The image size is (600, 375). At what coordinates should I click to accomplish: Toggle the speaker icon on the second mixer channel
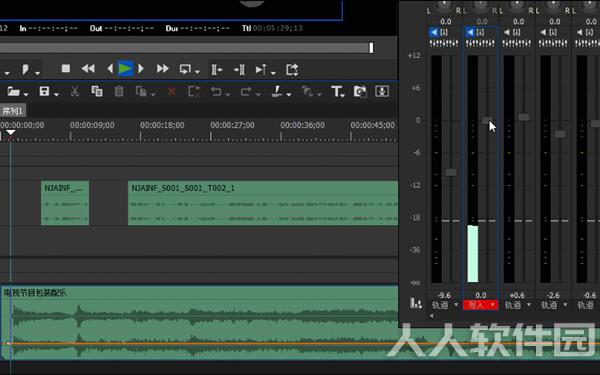tap(470, 33)
